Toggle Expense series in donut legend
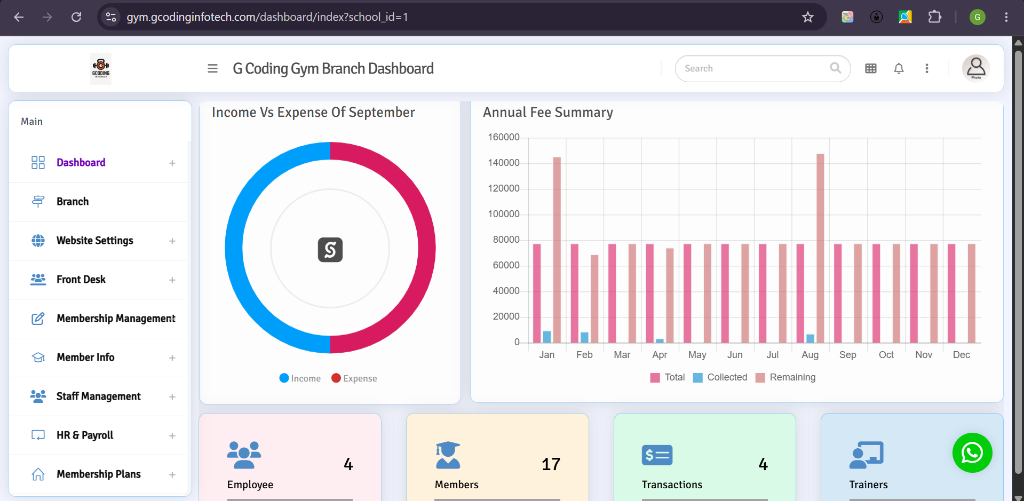The height and width of the screenshot is (501, 1024). click(x=354, y=378)
